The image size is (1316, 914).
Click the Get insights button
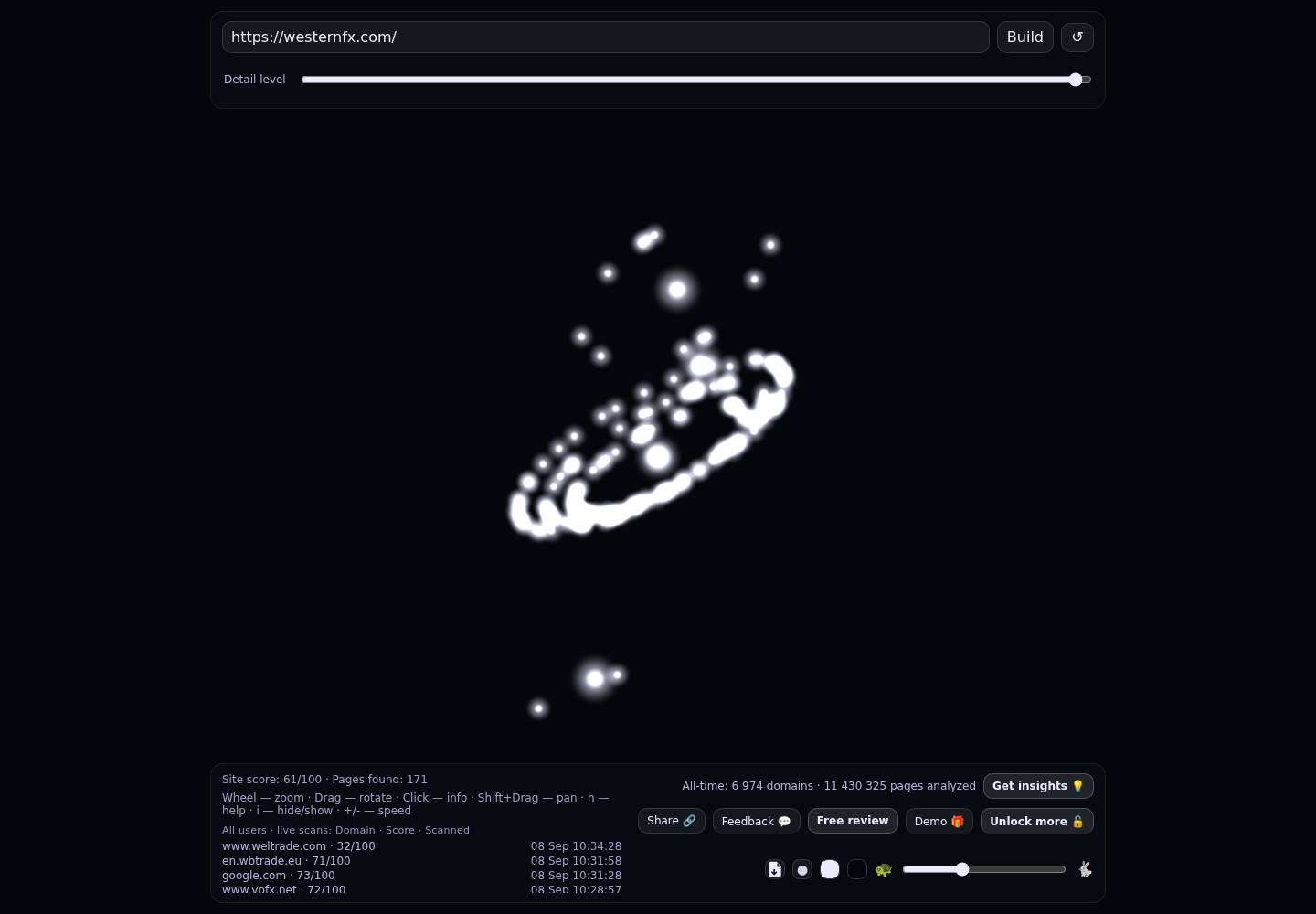pos(1038,786)
